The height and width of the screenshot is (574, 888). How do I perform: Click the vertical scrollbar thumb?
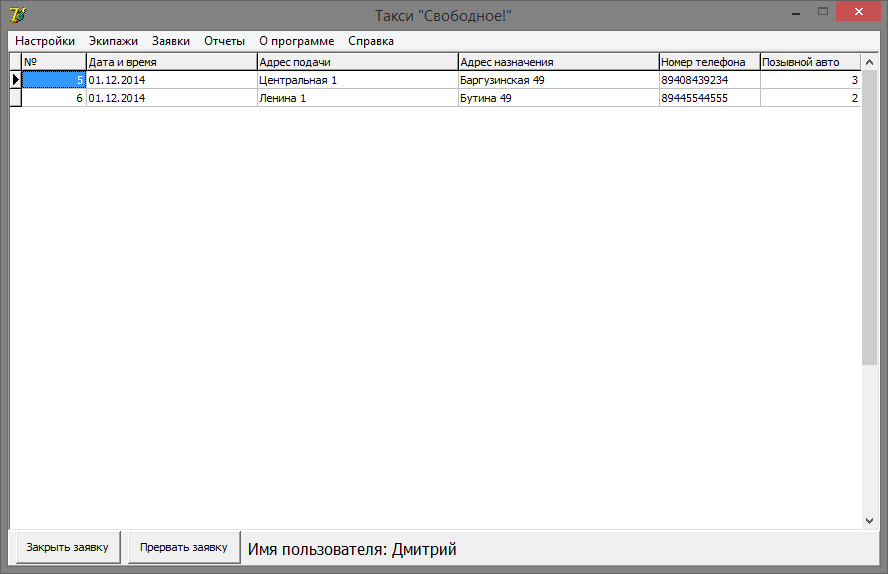click(x=869, y=218)
